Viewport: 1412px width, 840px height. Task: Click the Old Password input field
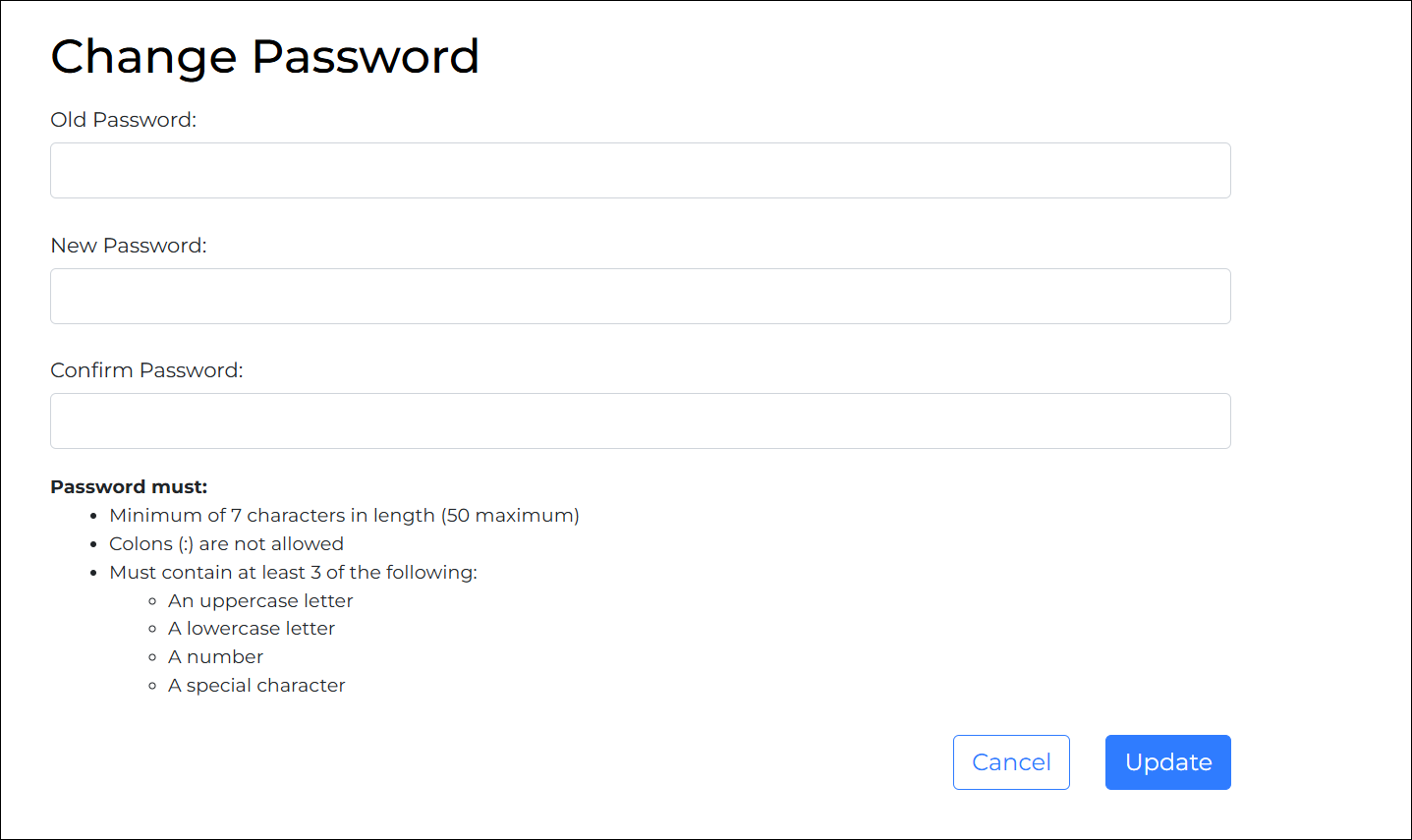(640, 171)
